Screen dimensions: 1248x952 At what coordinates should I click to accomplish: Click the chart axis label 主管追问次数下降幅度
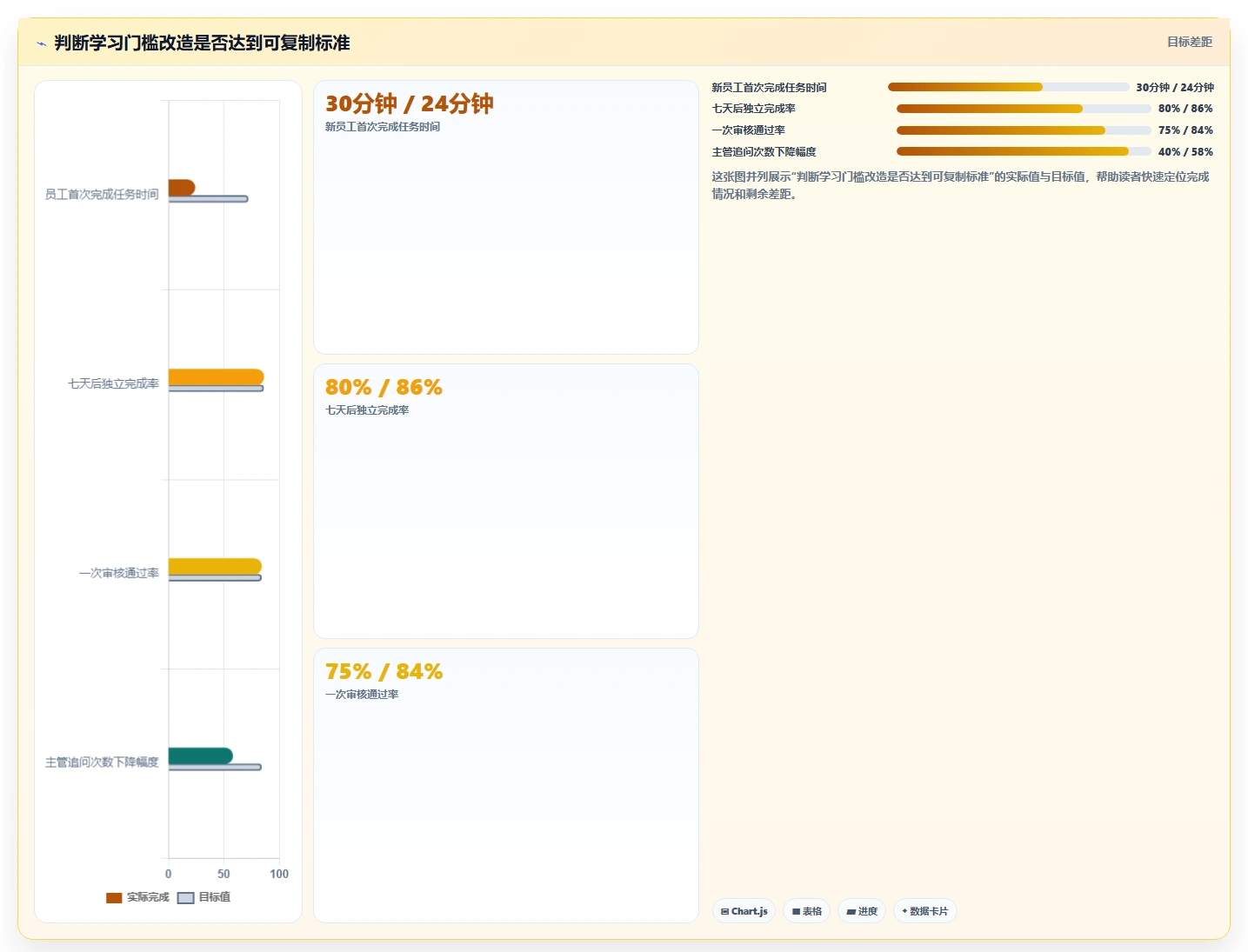coord(102,762)
